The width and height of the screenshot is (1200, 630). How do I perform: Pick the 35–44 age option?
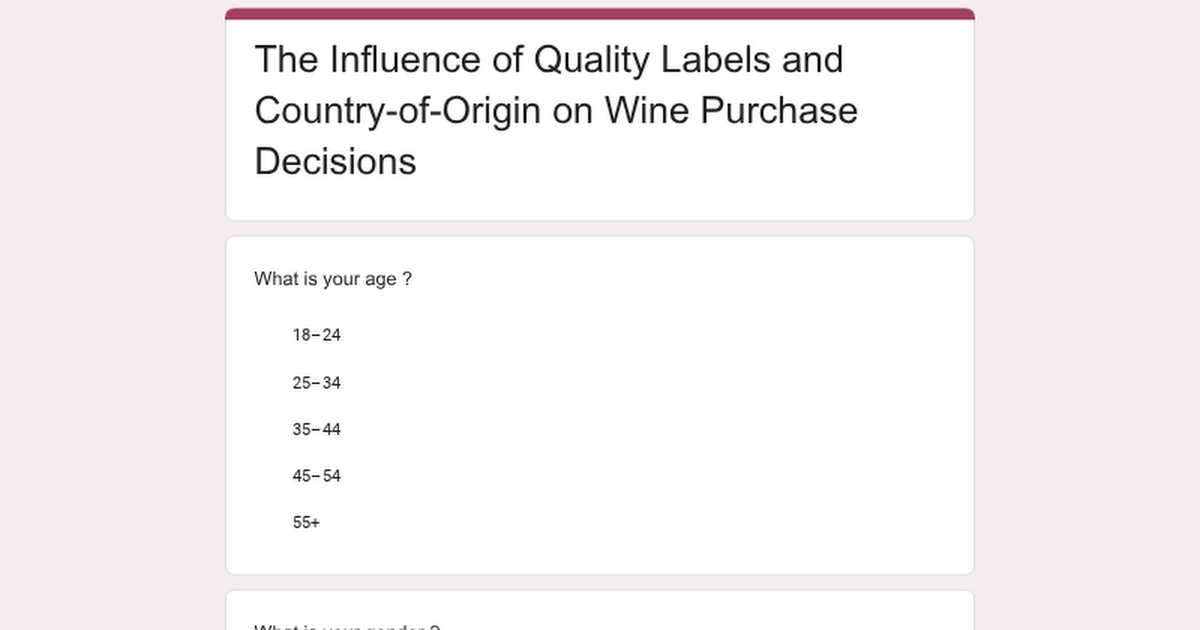click(316, 430)
